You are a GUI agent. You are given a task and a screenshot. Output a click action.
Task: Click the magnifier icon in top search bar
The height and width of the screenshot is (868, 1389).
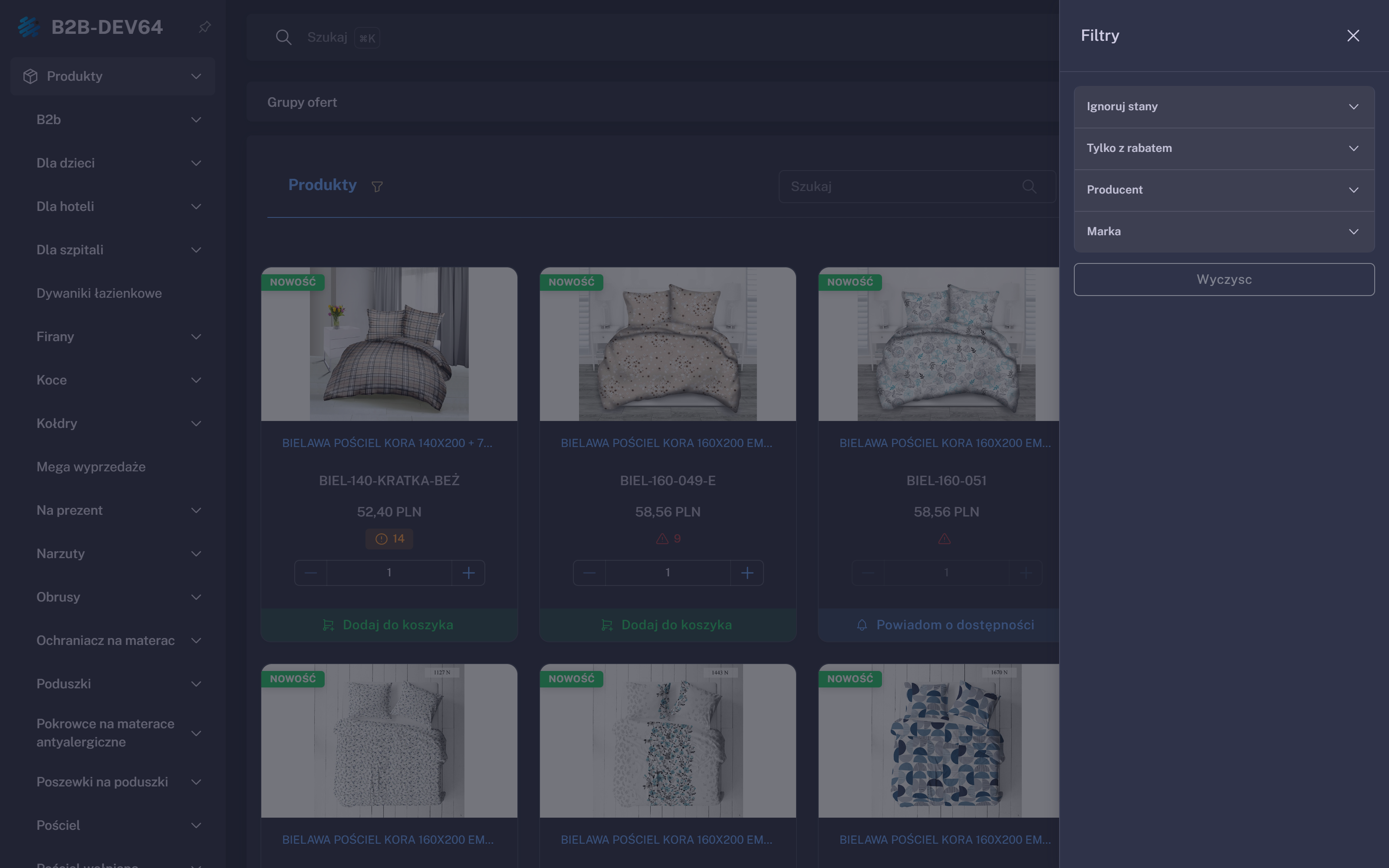click(x=283, y=37)
